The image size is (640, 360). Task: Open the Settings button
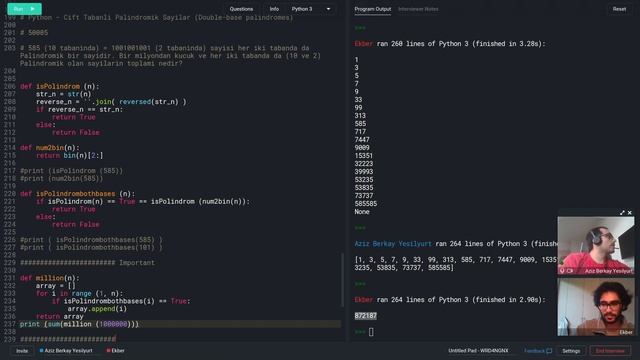[571, 351]
